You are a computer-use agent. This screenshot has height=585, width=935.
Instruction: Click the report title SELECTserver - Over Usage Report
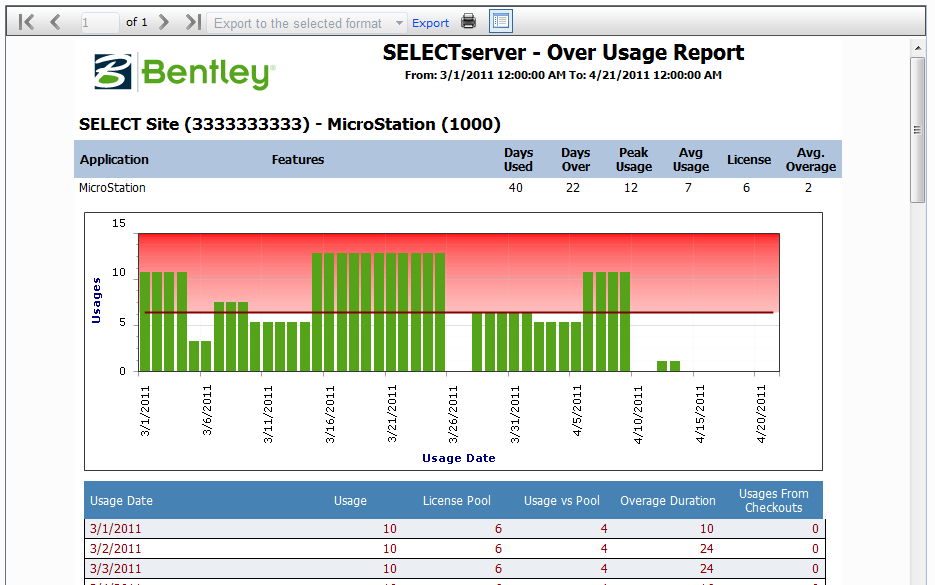point(563,52)
